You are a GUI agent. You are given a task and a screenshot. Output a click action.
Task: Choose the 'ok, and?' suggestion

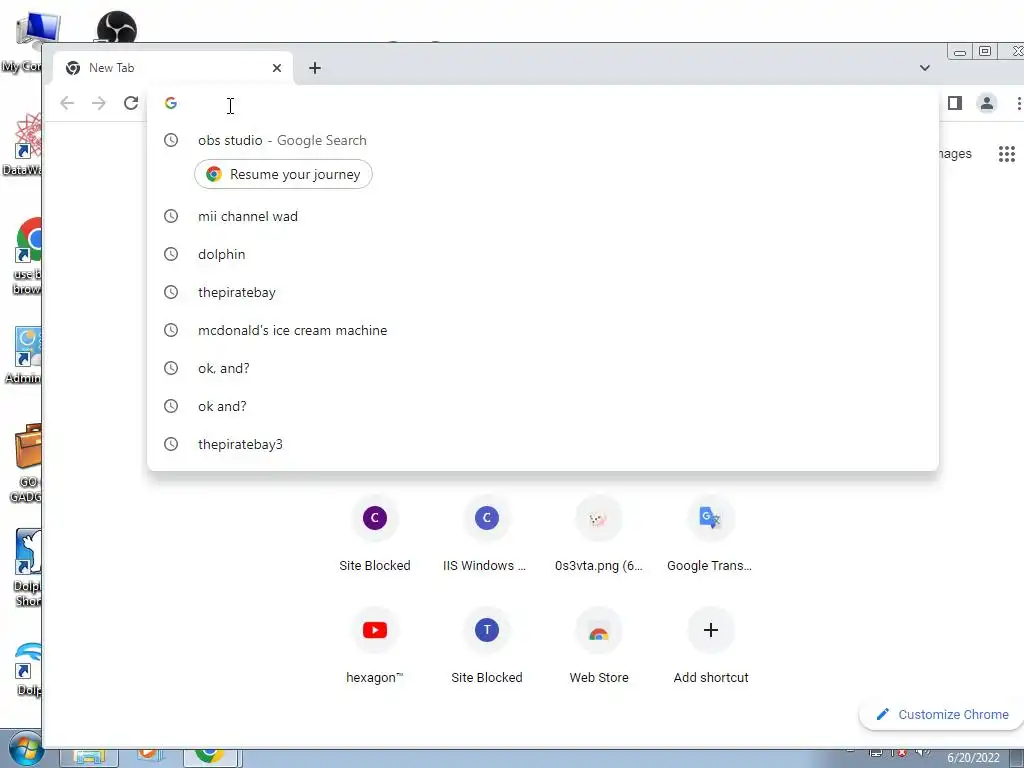pyautogui.click(x=543, y=368)
